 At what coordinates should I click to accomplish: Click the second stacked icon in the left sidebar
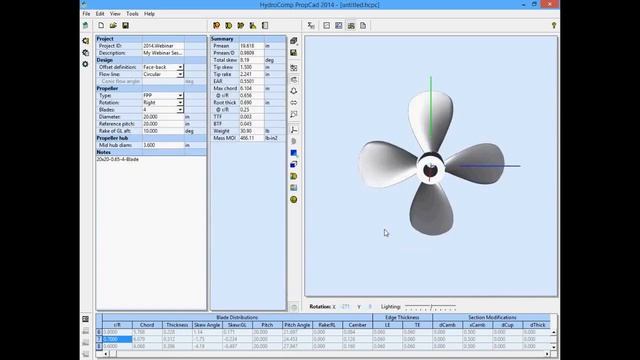85,53
